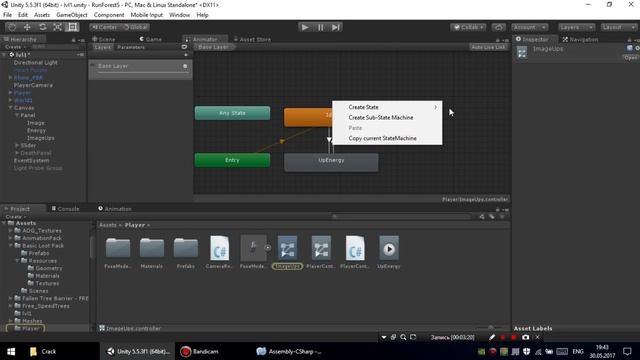The height and width of the screenshot is (360, 640).
Task: Open Windows Start menu
Action: (11, 351)
